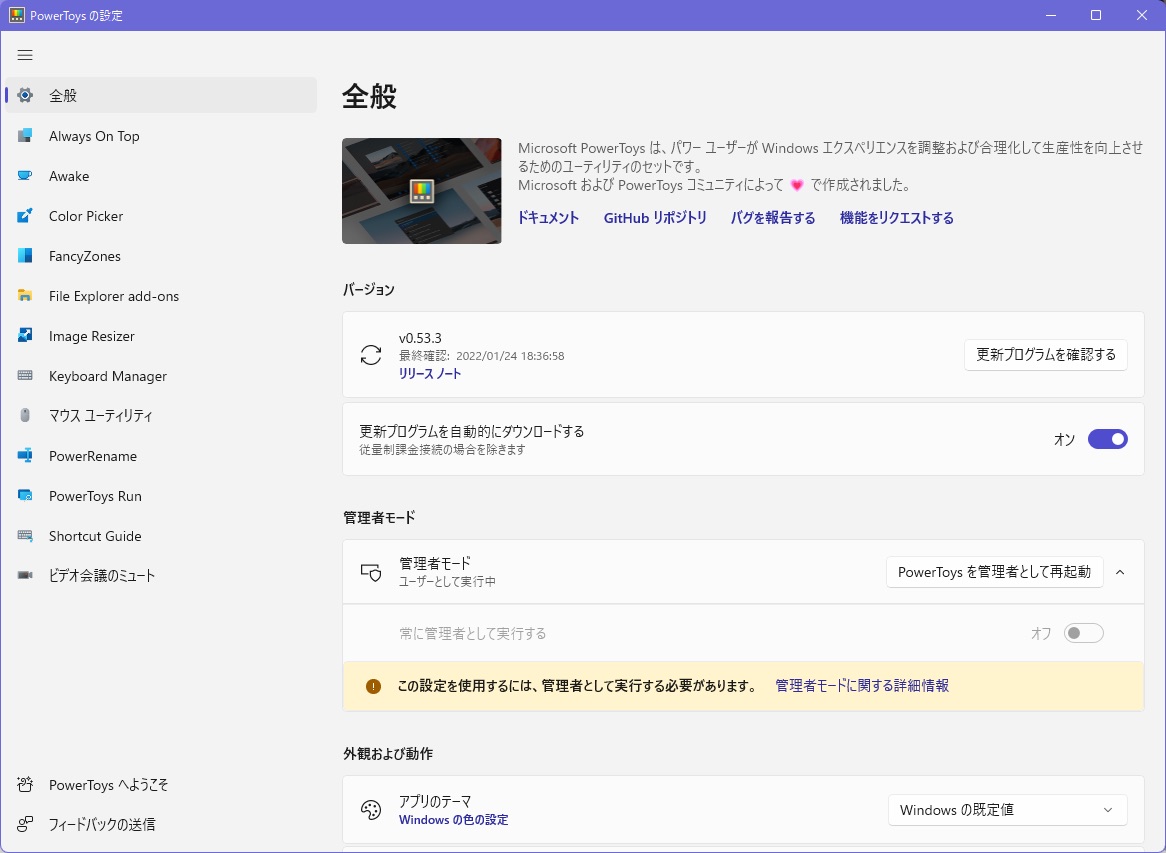Open マウス ユーティリティ settings page
The height and width of the screenshot is (853, 1166).
pyautogui.click(x=161, y=416)
